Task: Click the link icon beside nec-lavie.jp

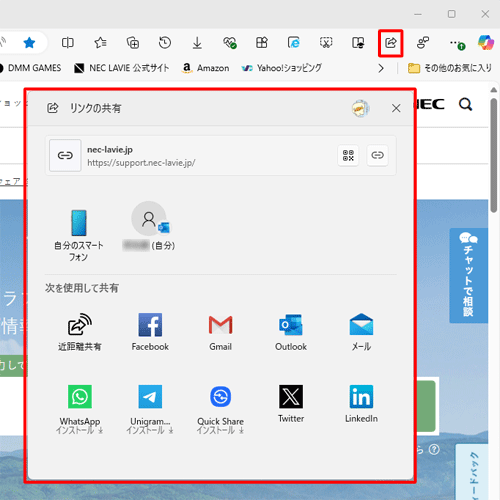Action: pyautogui.click(x=65, y=155)
